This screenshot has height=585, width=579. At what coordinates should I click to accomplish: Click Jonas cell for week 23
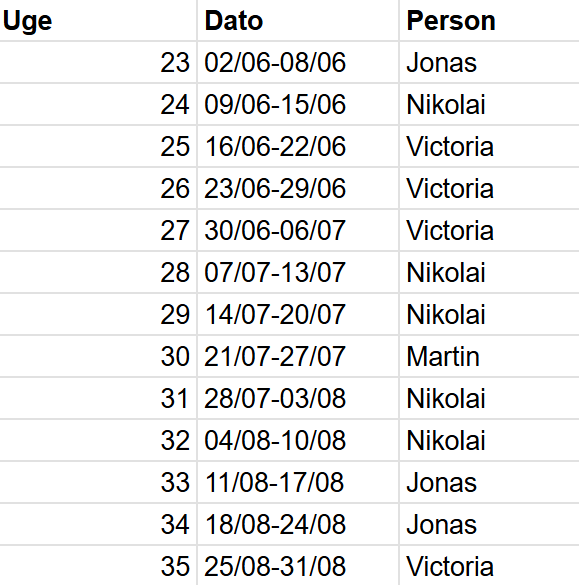pos(489,62)
